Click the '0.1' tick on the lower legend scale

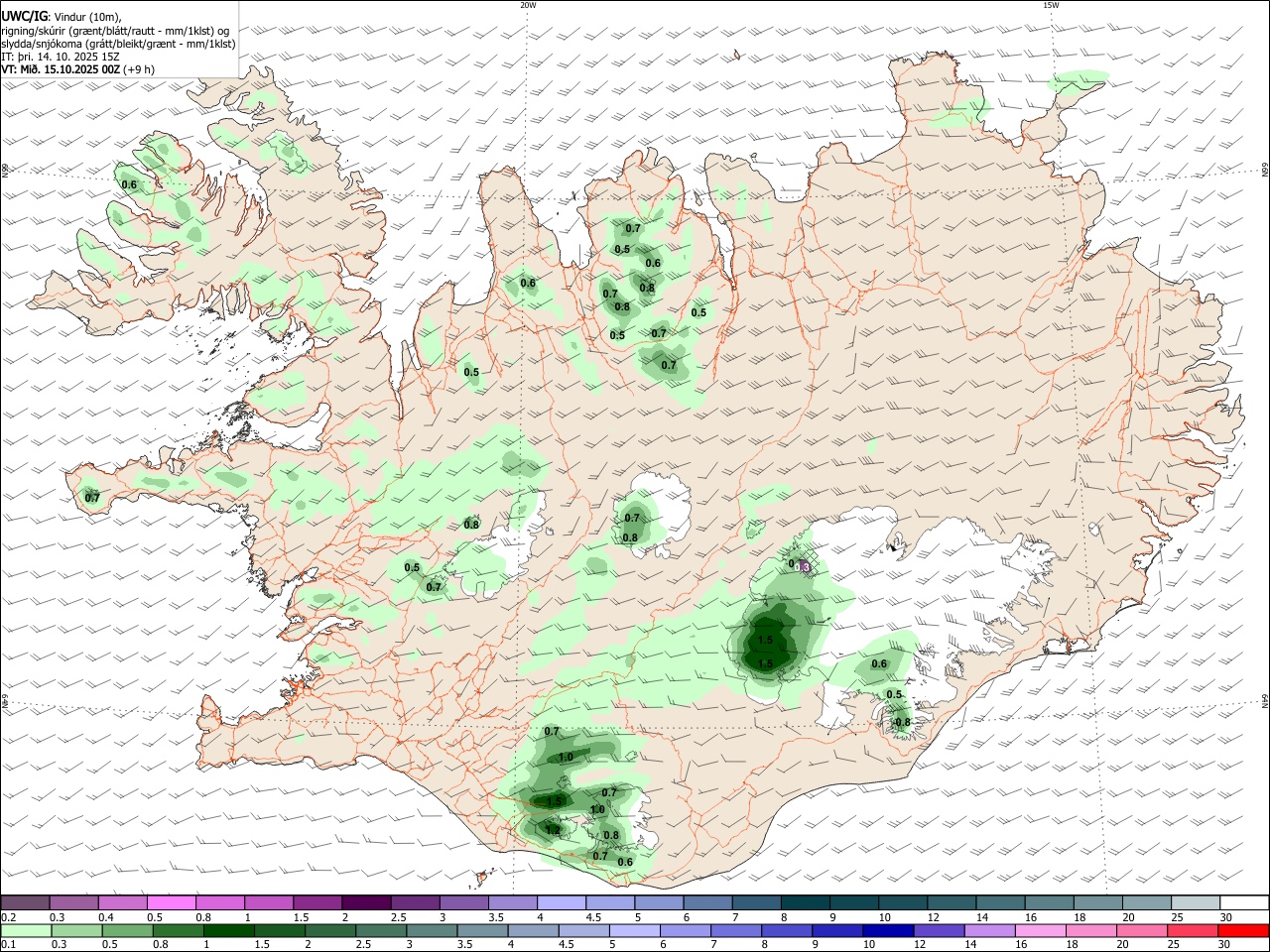[x=8, y=944]
